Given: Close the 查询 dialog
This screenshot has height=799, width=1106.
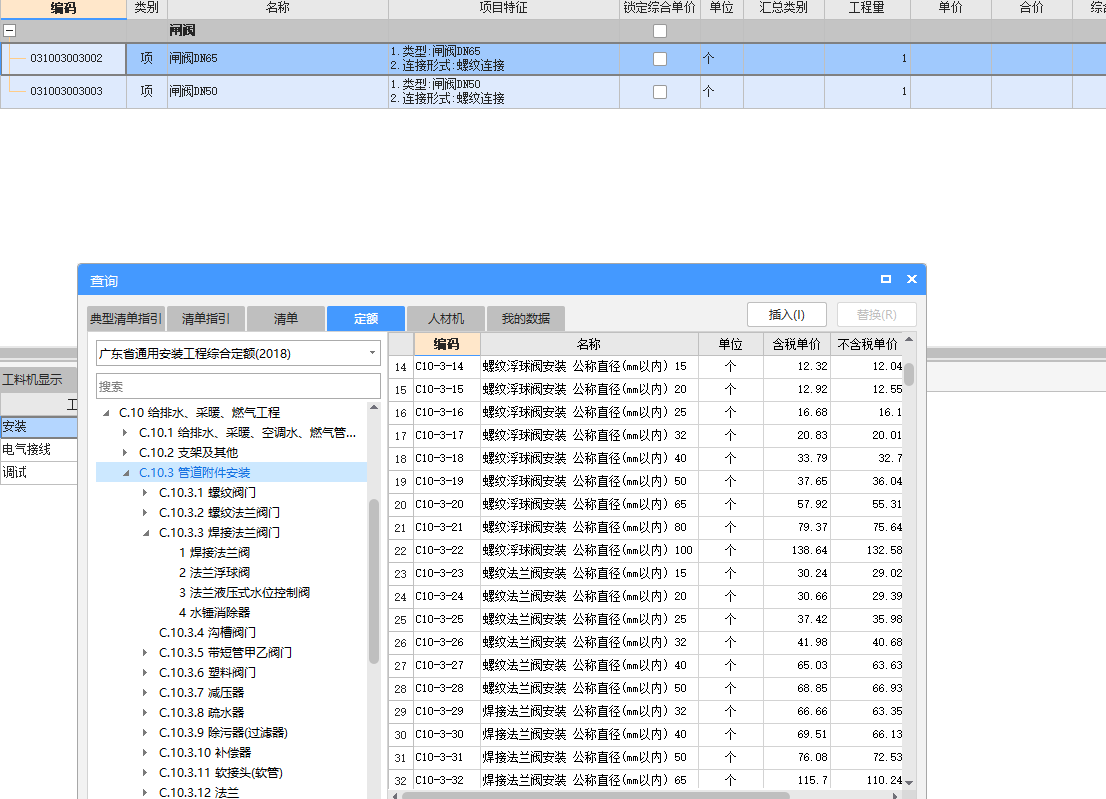Looking at the screenshot, I should [911, 279].
